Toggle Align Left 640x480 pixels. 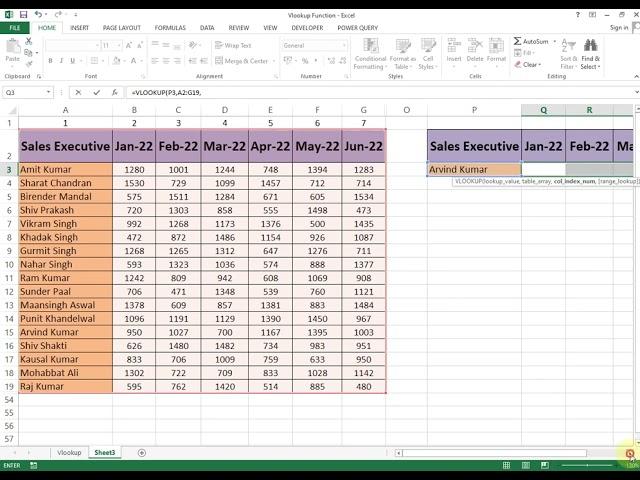[155, 61]
